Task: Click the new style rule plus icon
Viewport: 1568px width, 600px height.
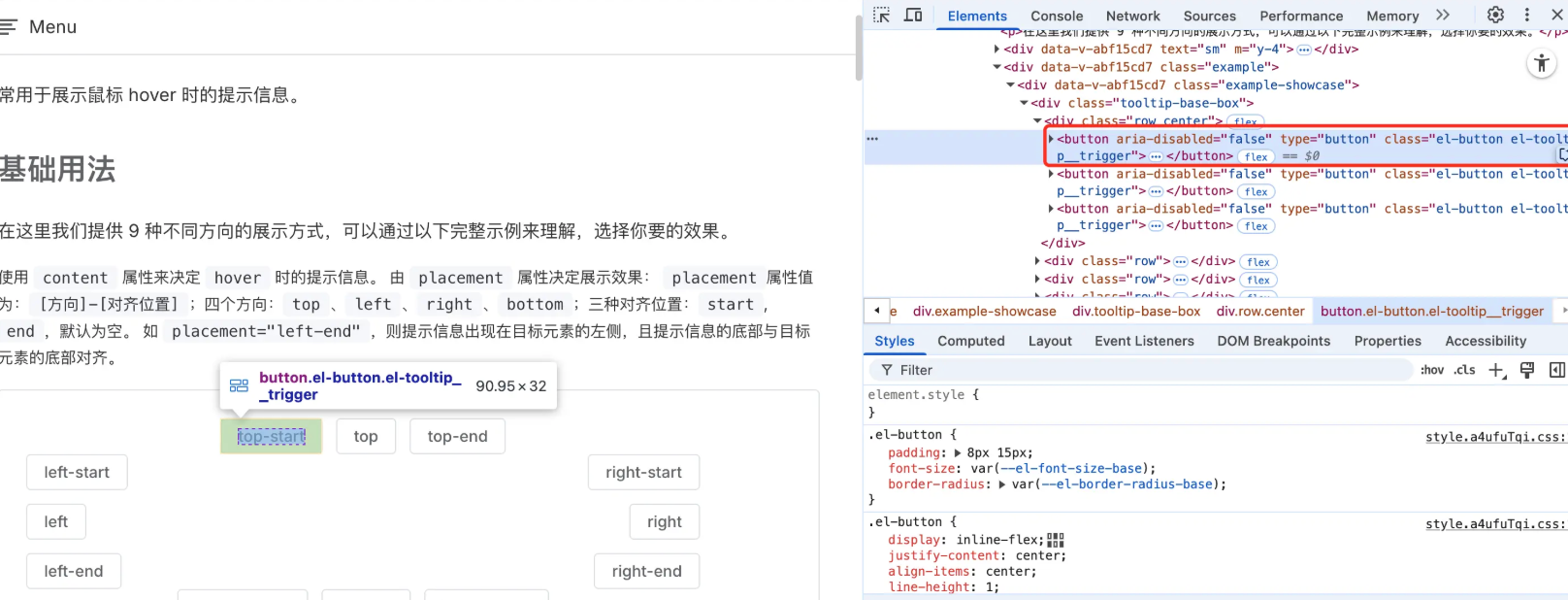Action: pos(1497,370)
